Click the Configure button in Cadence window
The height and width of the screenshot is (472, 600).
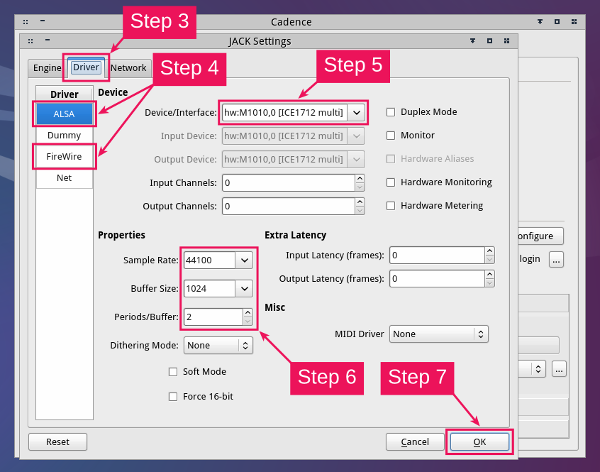(540, 236)
